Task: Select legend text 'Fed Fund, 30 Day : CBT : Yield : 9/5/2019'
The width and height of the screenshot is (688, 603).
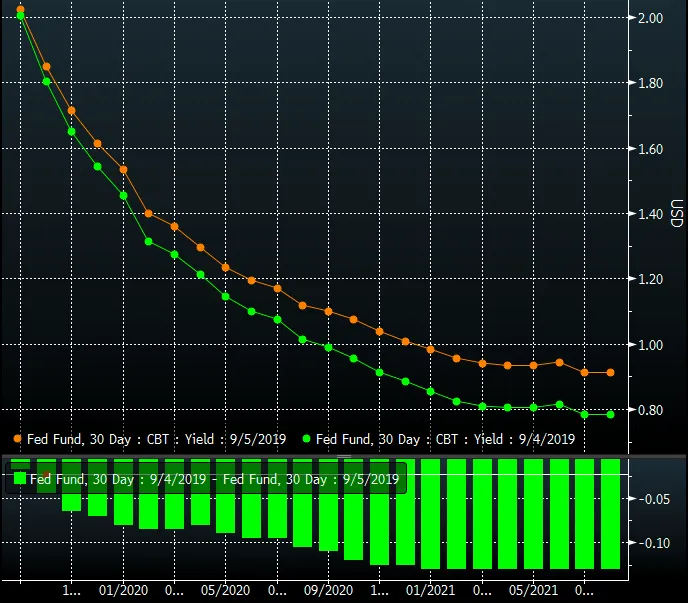Action: tap(157, 439)
